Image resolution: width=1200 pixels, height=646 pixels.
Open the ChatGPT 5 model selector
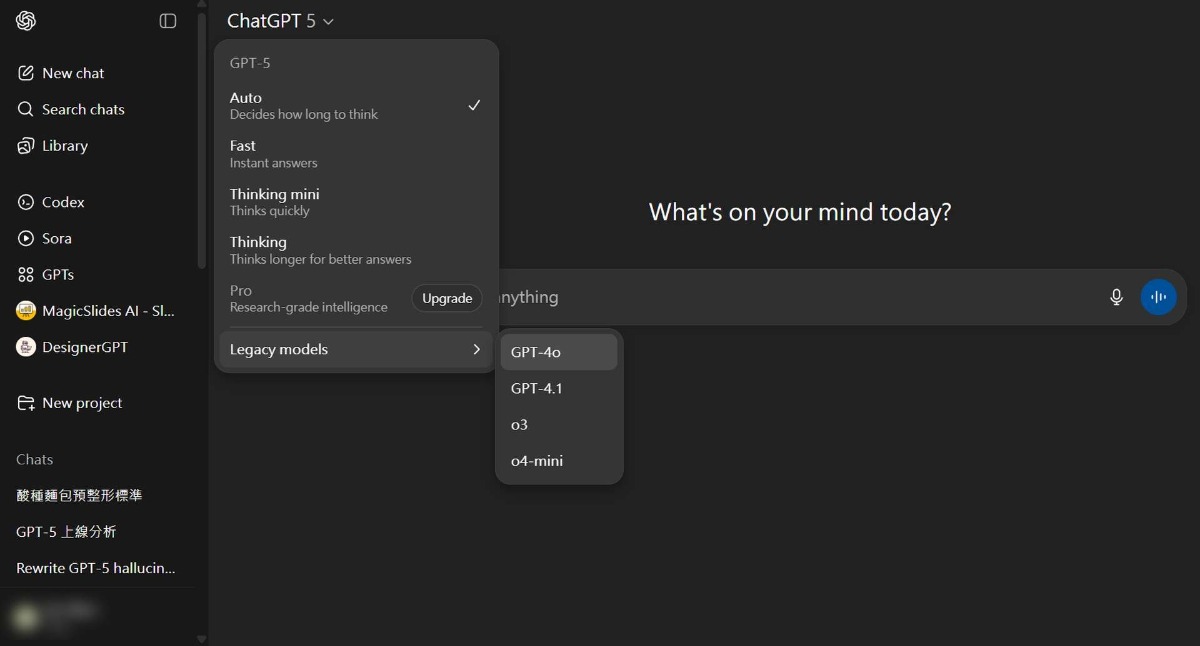(x=281, y=21)
